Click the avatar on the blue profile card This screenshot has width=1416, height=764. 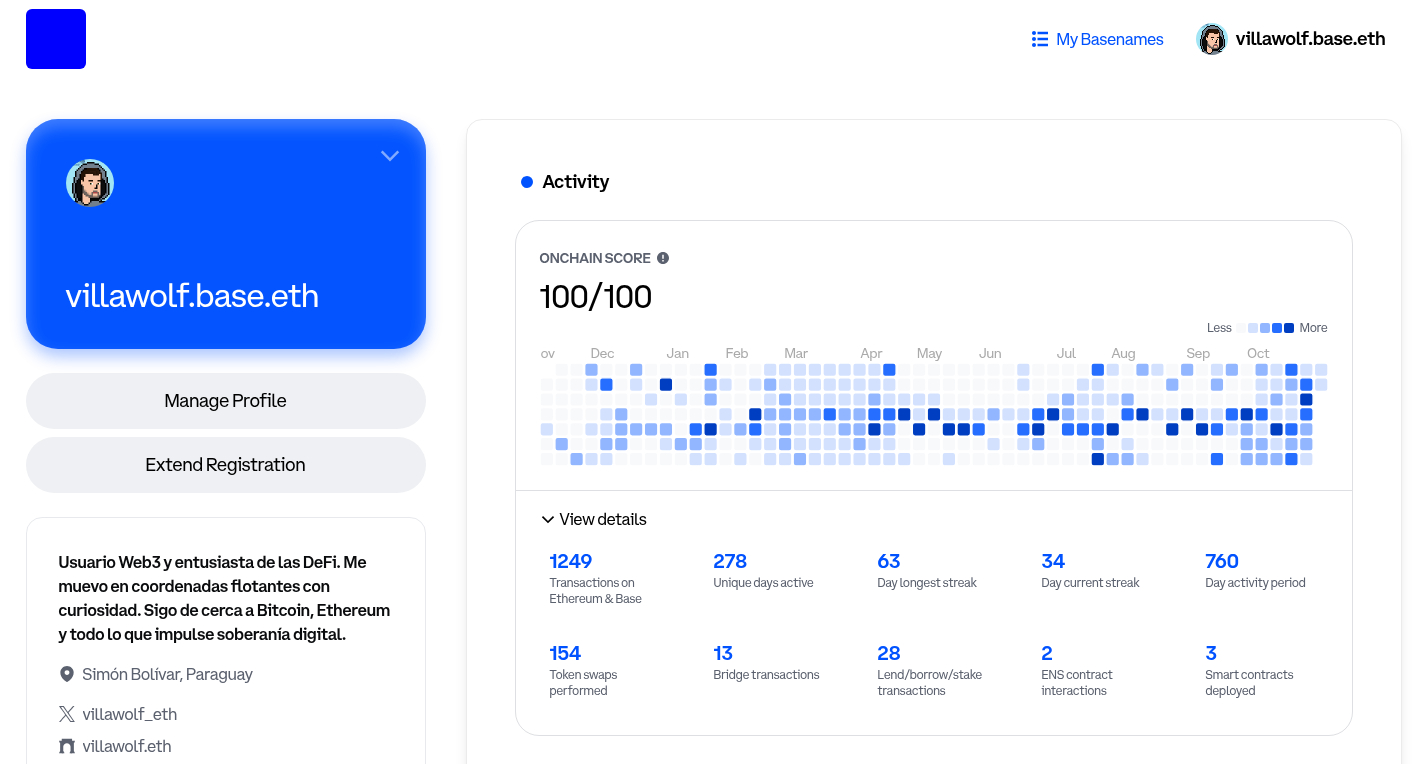pyautogui.click(x=90, y=183)
